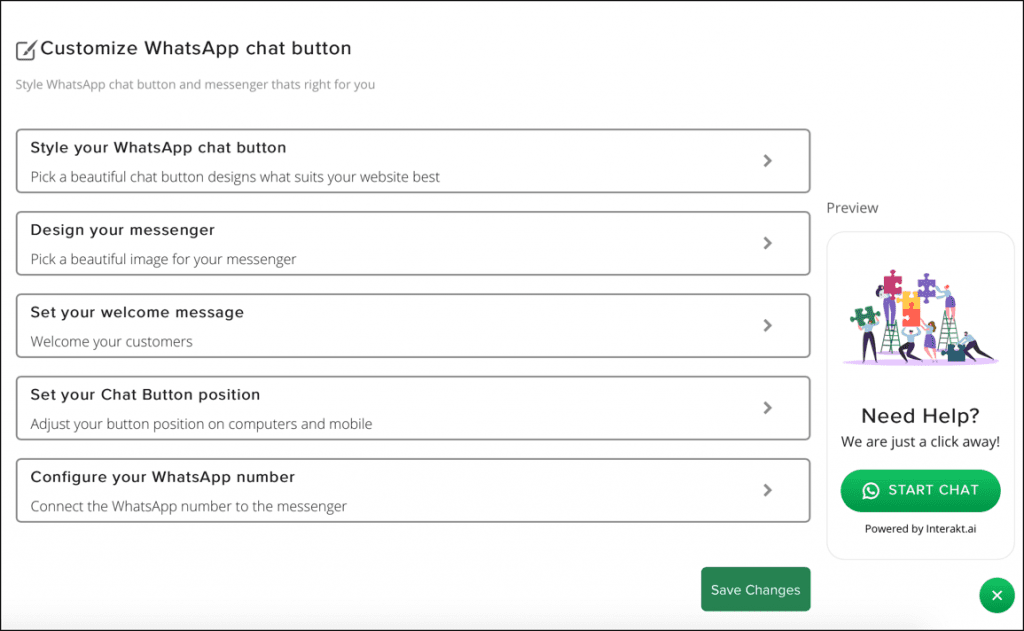
Task: Click the chevron arrow on Set your welcome message
Action: (x=768, y=326)
